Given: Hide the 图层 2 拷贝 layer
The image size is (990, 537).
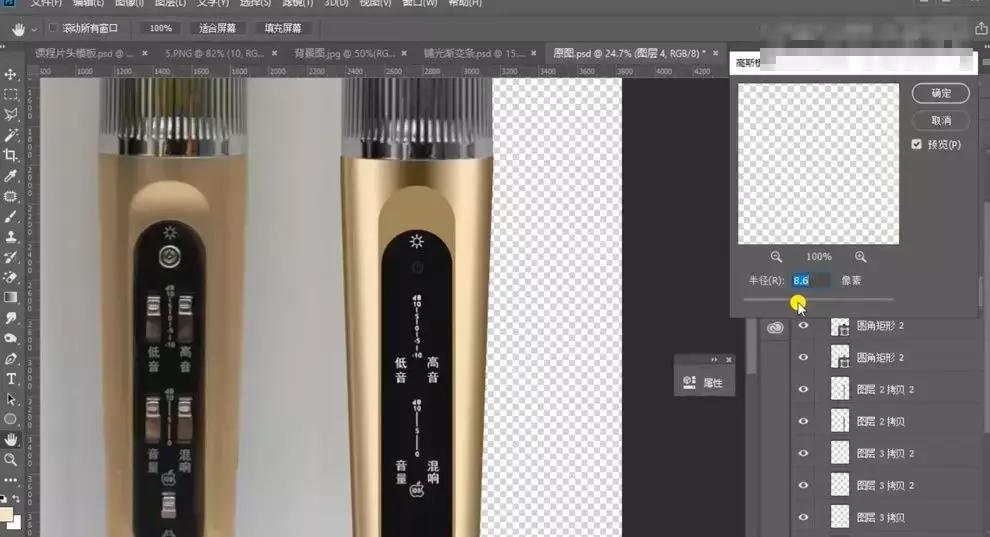Looking at the screenshot, I should (803, 421).
